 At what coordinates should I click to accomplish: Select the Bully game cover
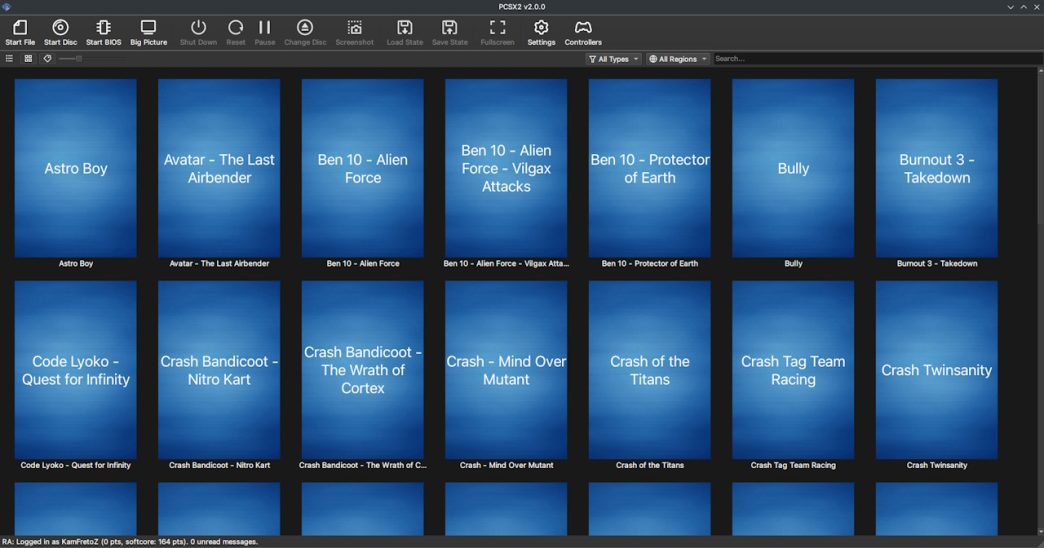[793, 168]
